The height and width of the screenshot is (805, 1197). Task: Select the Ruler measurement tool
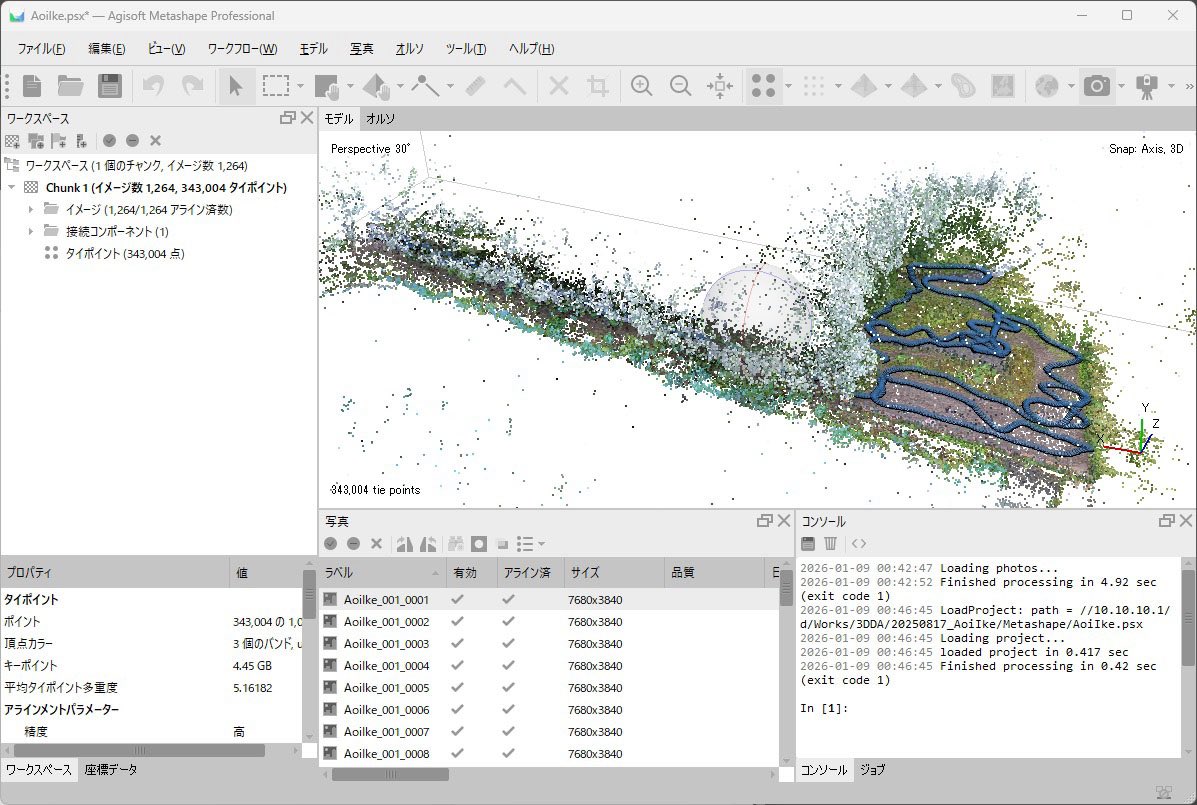click(475, 85)
